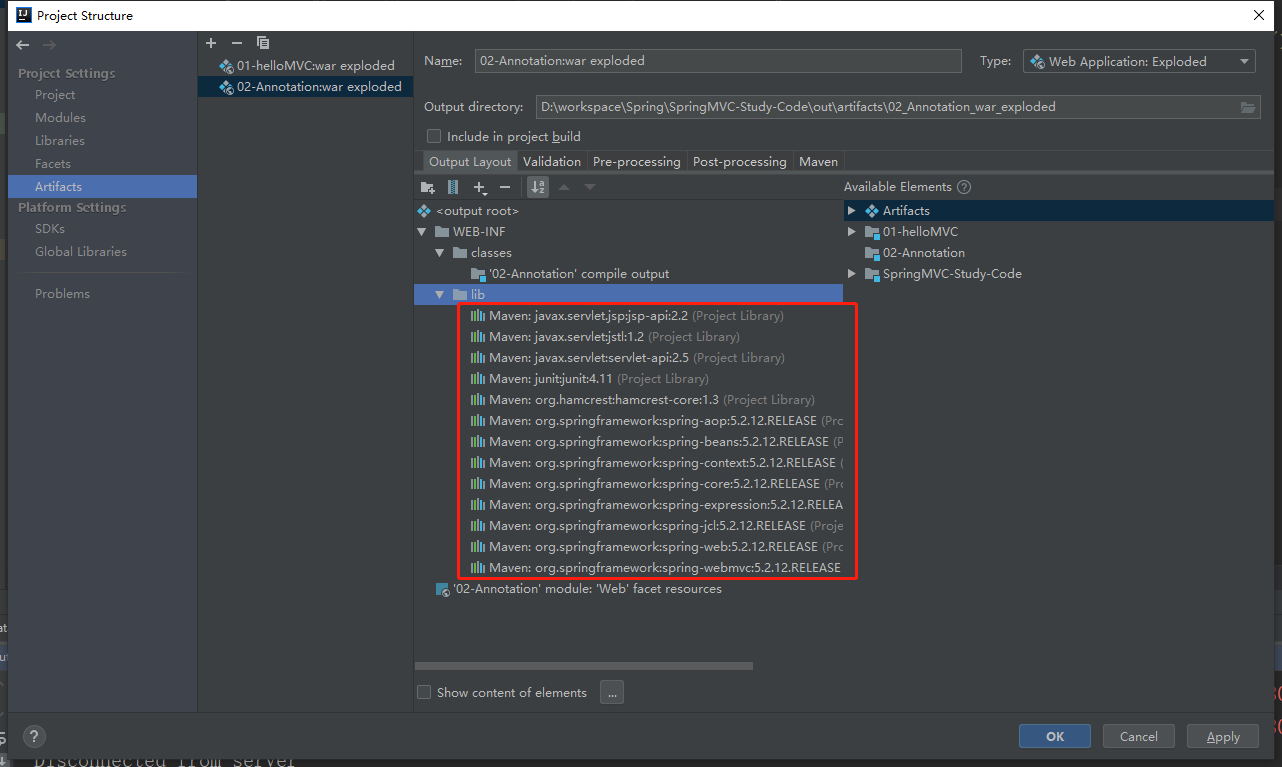Click the forward navigation arrow
Viewport: 1282px width, 767px height.
click(x=49, y=45)
